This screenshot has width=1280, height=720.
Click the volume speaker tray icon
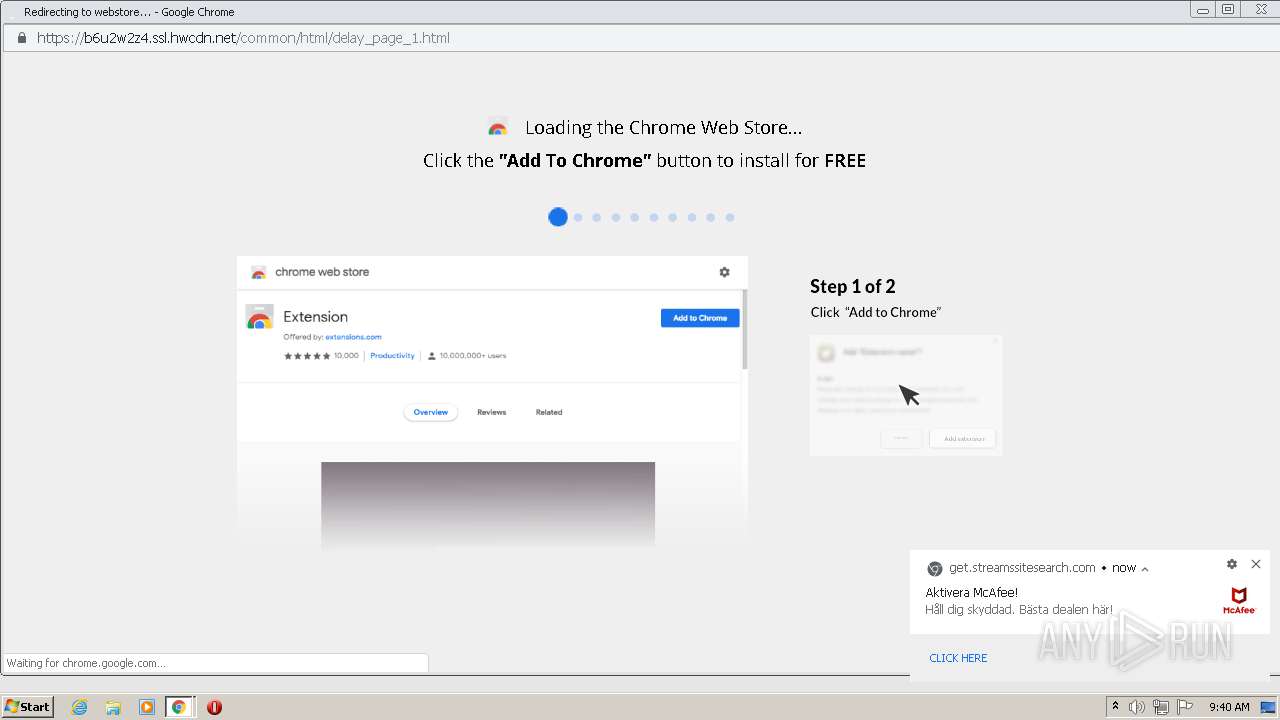(1137, 707)
